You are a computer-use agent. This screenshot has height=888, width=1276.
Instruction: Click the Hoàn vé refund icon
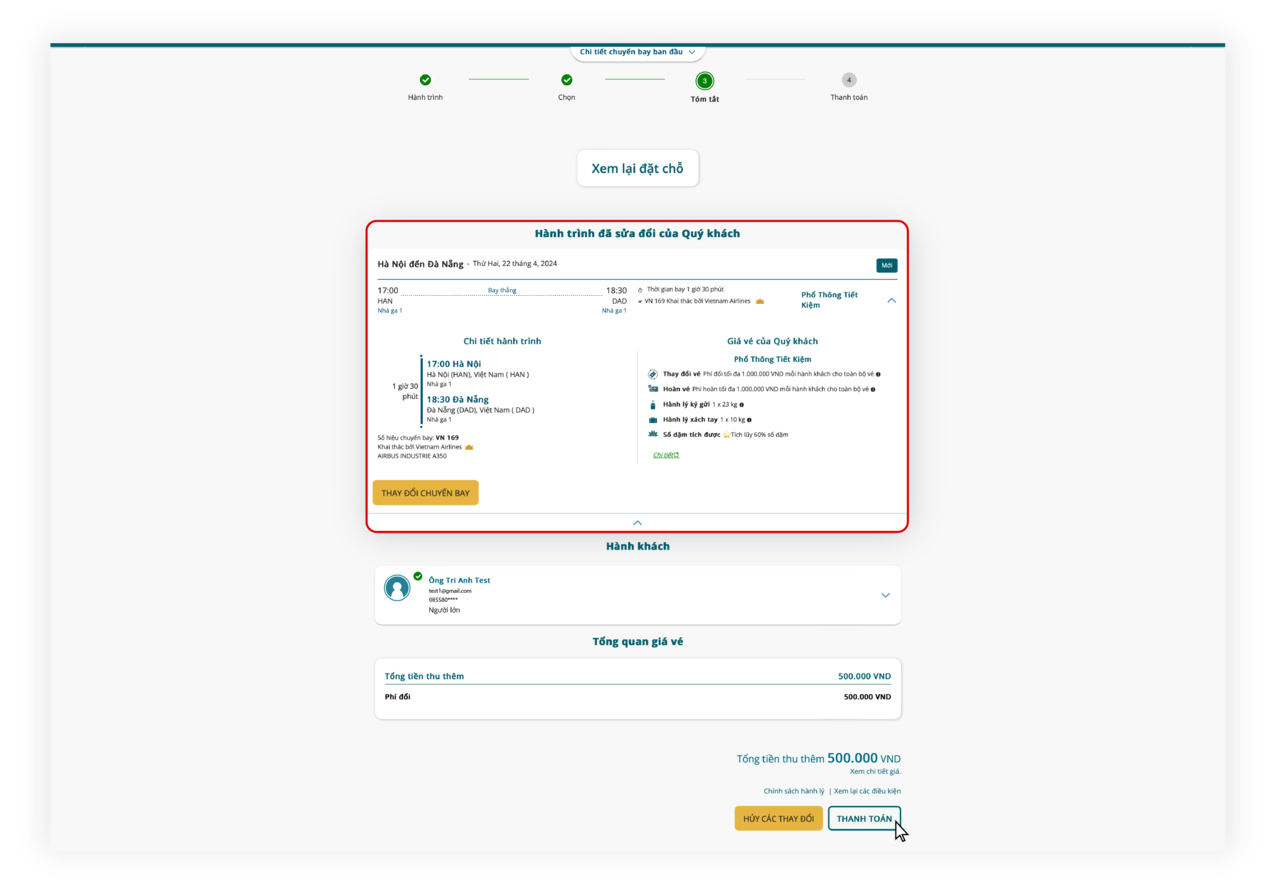pyautogui.click(x=652, y=388)
